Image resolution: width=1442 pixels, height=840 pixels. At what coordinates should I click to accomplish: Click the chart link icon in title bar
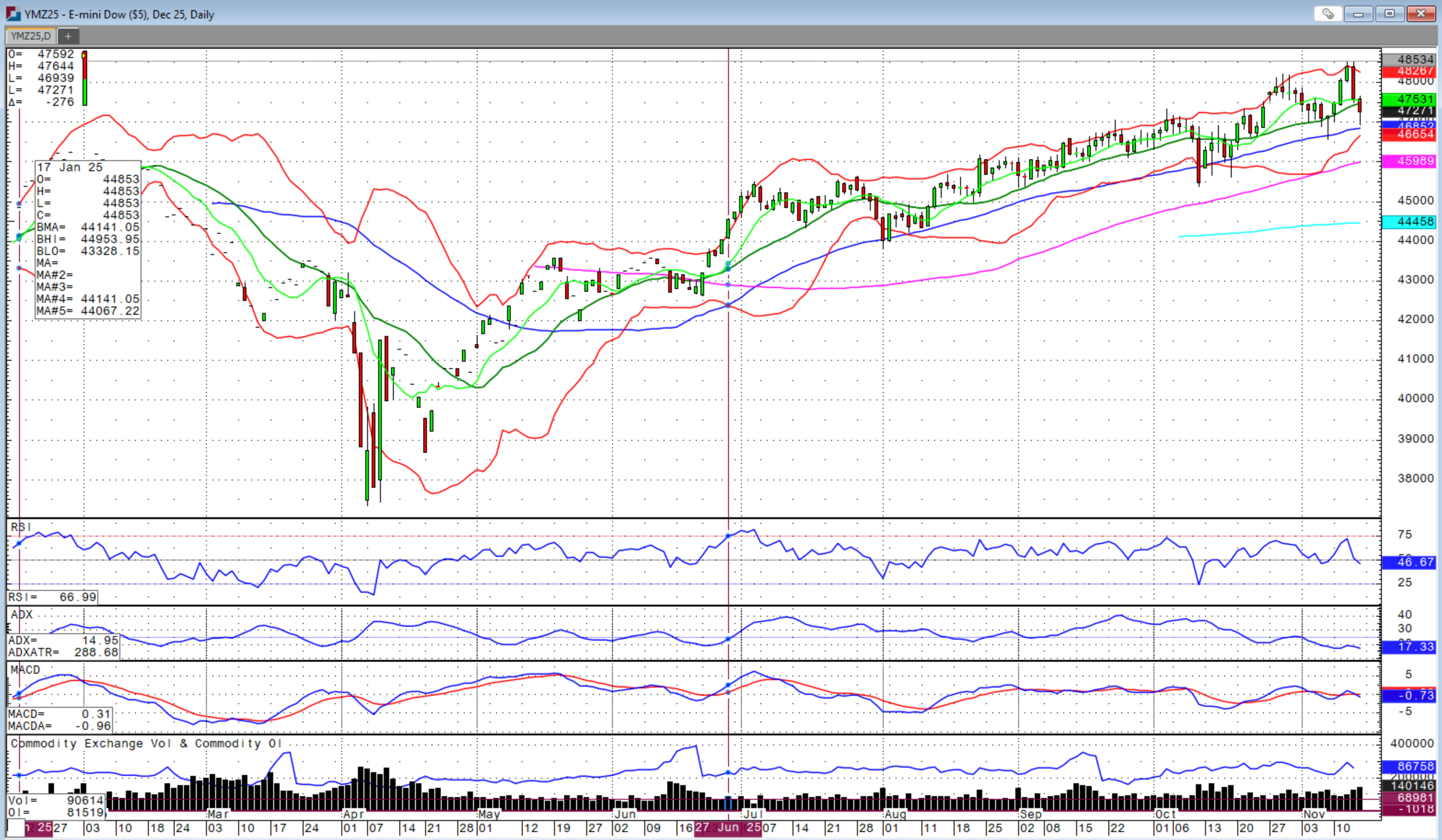(x=1328, y=13)
